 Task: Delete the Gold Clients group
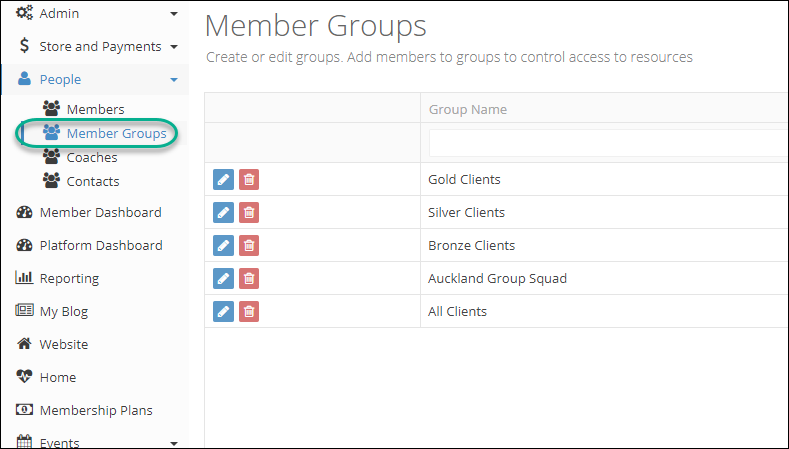click(249, 180)
